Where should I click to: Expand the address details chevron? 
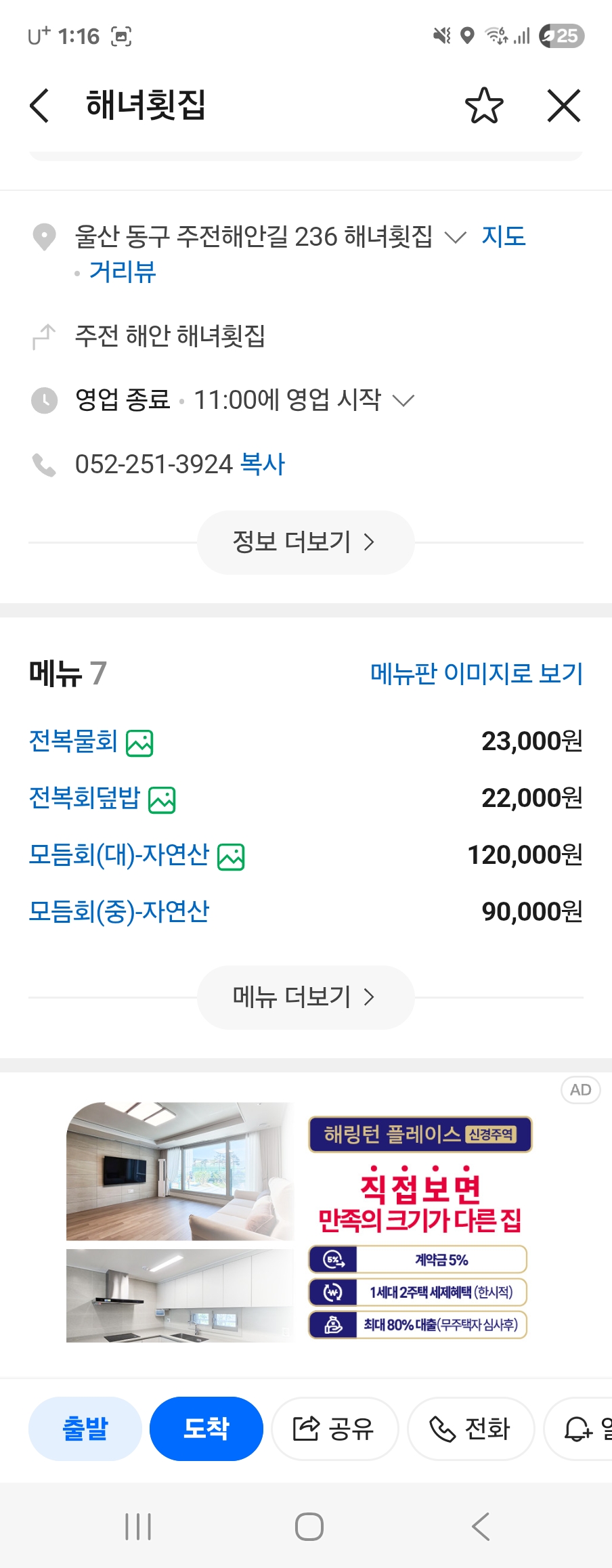pos(455,237)
